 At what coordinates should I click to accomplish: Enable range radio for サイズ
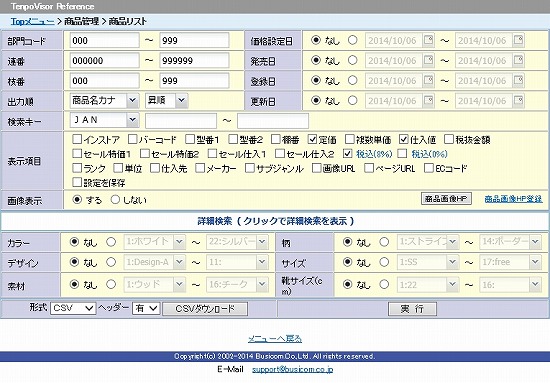[x=384, y=262]
